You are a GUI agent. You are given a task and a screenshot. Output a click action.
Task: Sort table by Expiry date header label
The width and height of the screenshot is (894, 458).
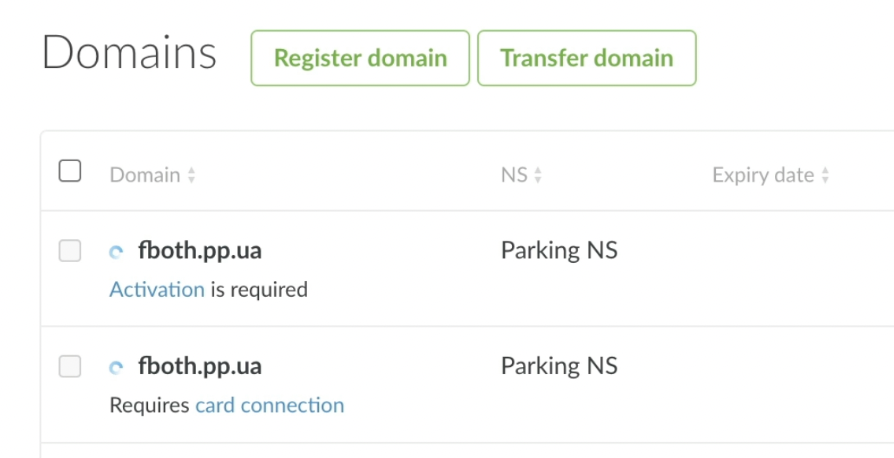(763, 175)
